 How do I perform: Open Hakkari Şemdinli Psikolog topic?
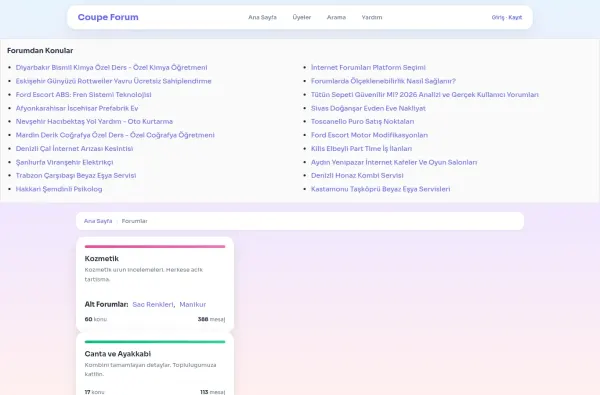(x=59, y=189)
